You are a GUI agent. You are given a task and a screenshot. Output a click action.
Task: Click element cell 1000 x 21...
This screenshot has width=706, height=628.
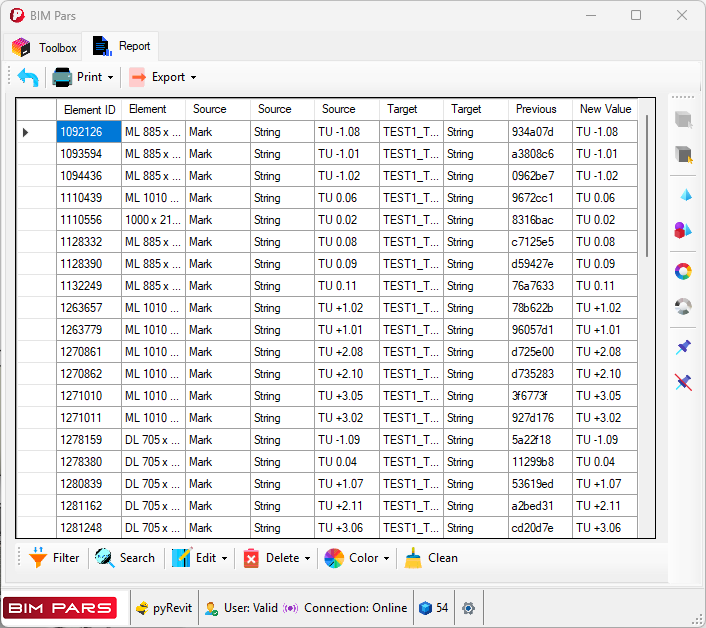pyautogui.click(x=153, y=220)
